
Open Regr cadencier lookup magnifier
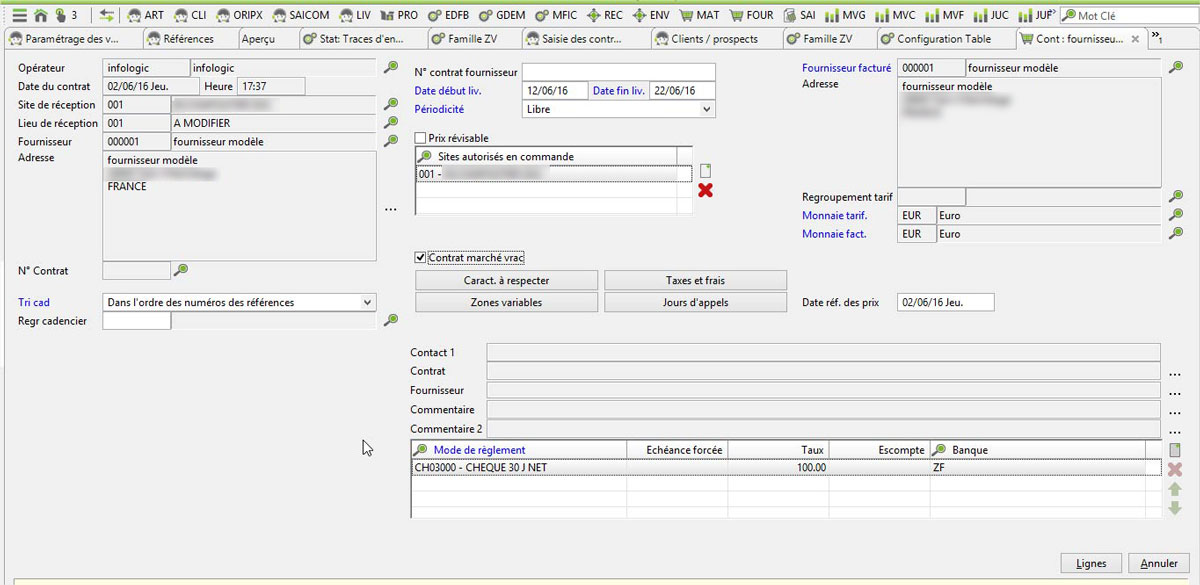(391, 320)
